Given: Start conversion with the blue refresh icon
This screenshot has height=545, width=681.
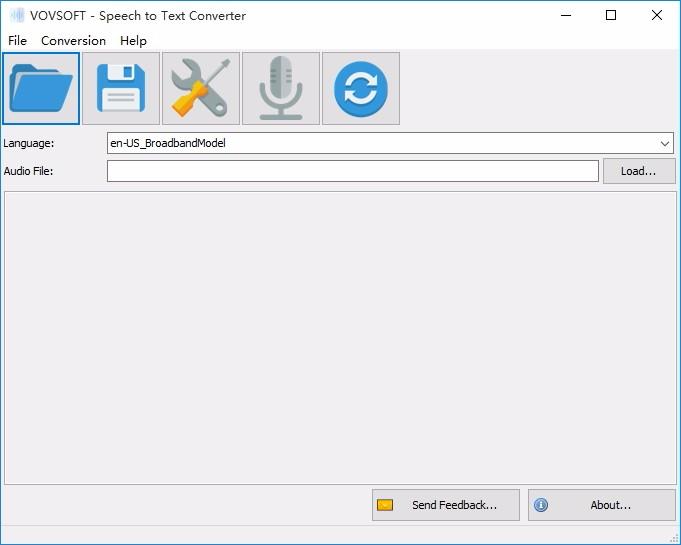Looking at the screenshot, I should [360, 89].
